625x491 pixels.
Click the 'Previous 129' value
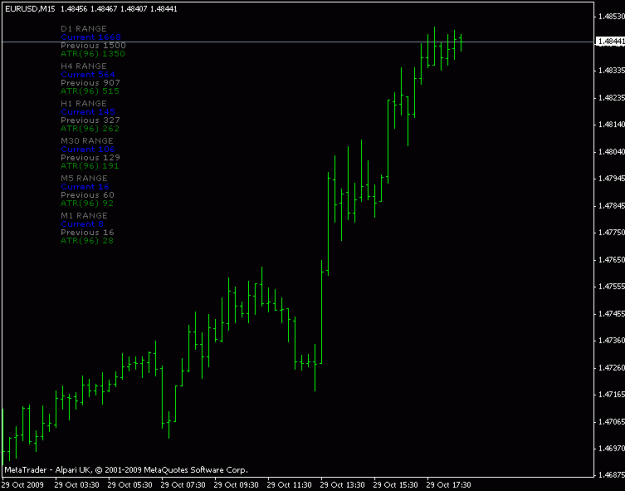tap(90, 158)
